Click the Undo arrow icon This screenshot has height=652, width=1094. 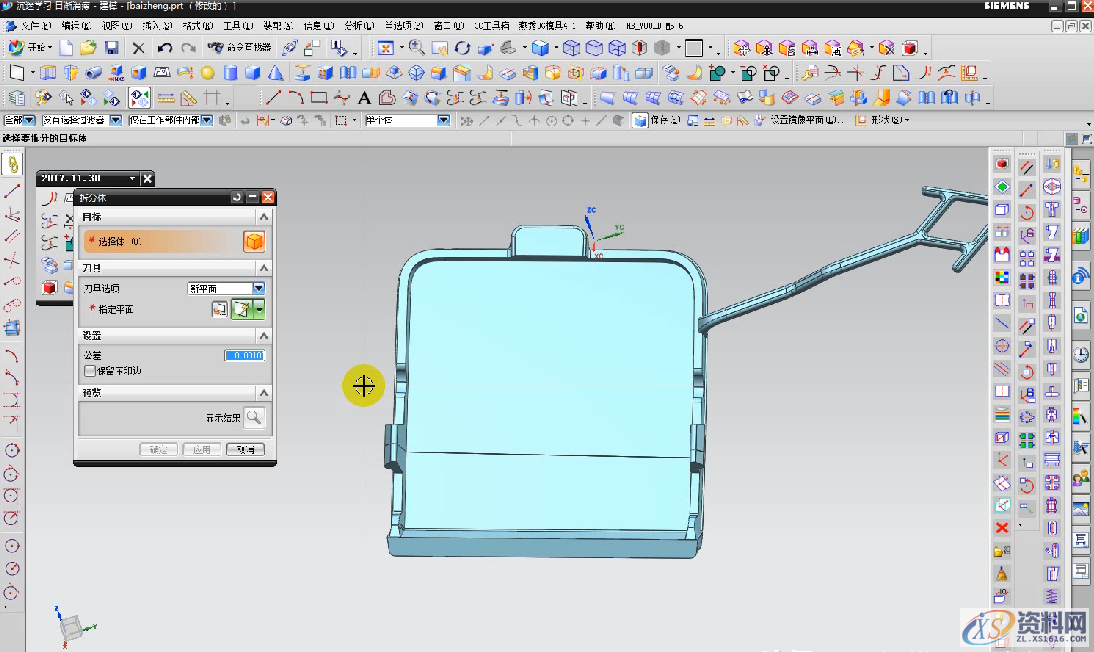click(165, 47)
